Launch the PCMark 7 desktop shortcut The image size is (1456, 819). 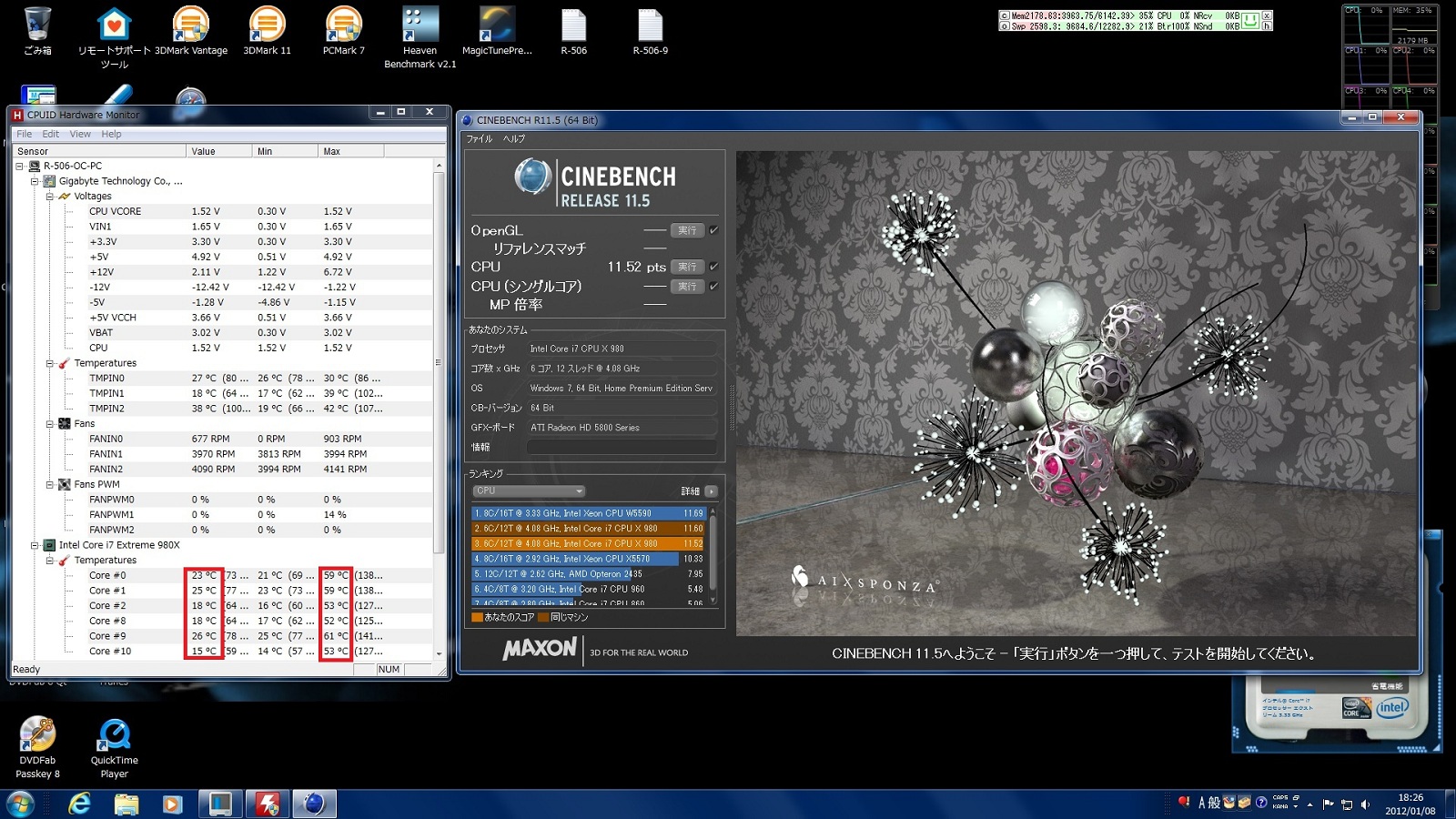[344, 31]
